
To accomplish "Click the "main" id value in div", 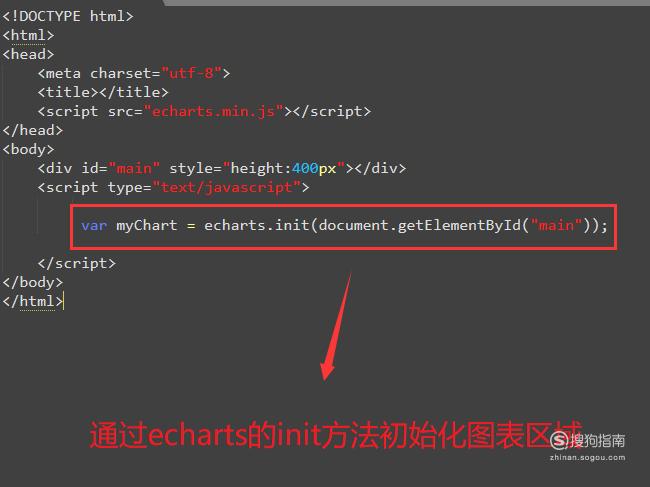I will [134, 168].
